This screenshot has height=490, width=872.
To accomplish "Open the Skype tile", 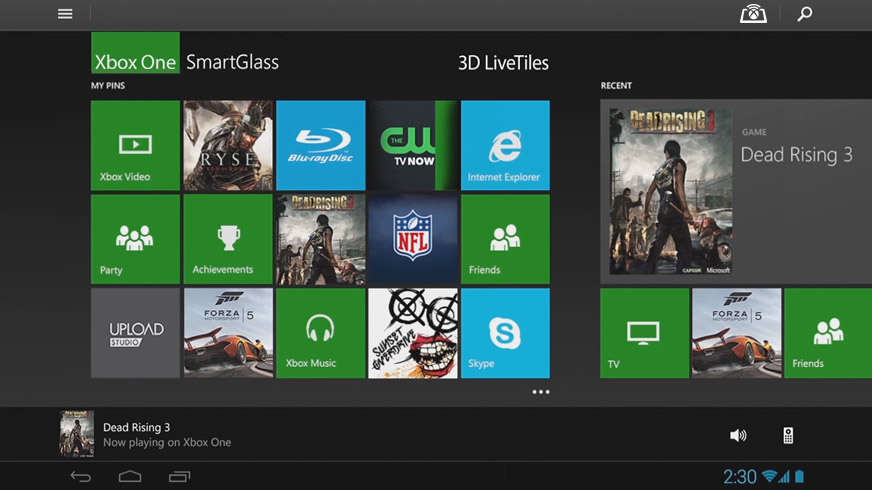I will point(506,333).
